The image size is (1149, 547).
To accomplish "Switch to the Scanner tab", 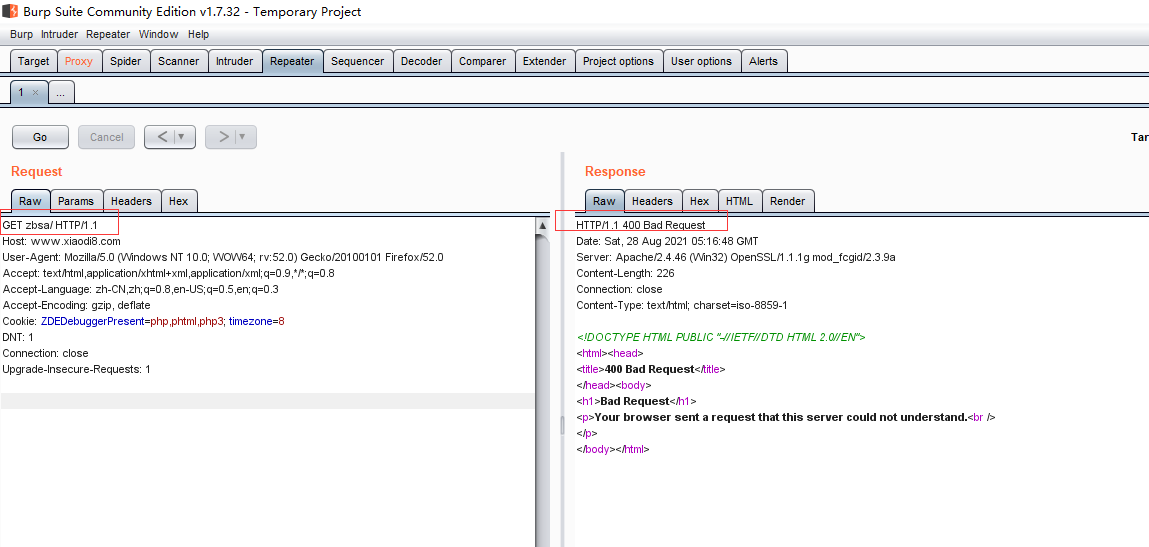I will click(180, 62).
